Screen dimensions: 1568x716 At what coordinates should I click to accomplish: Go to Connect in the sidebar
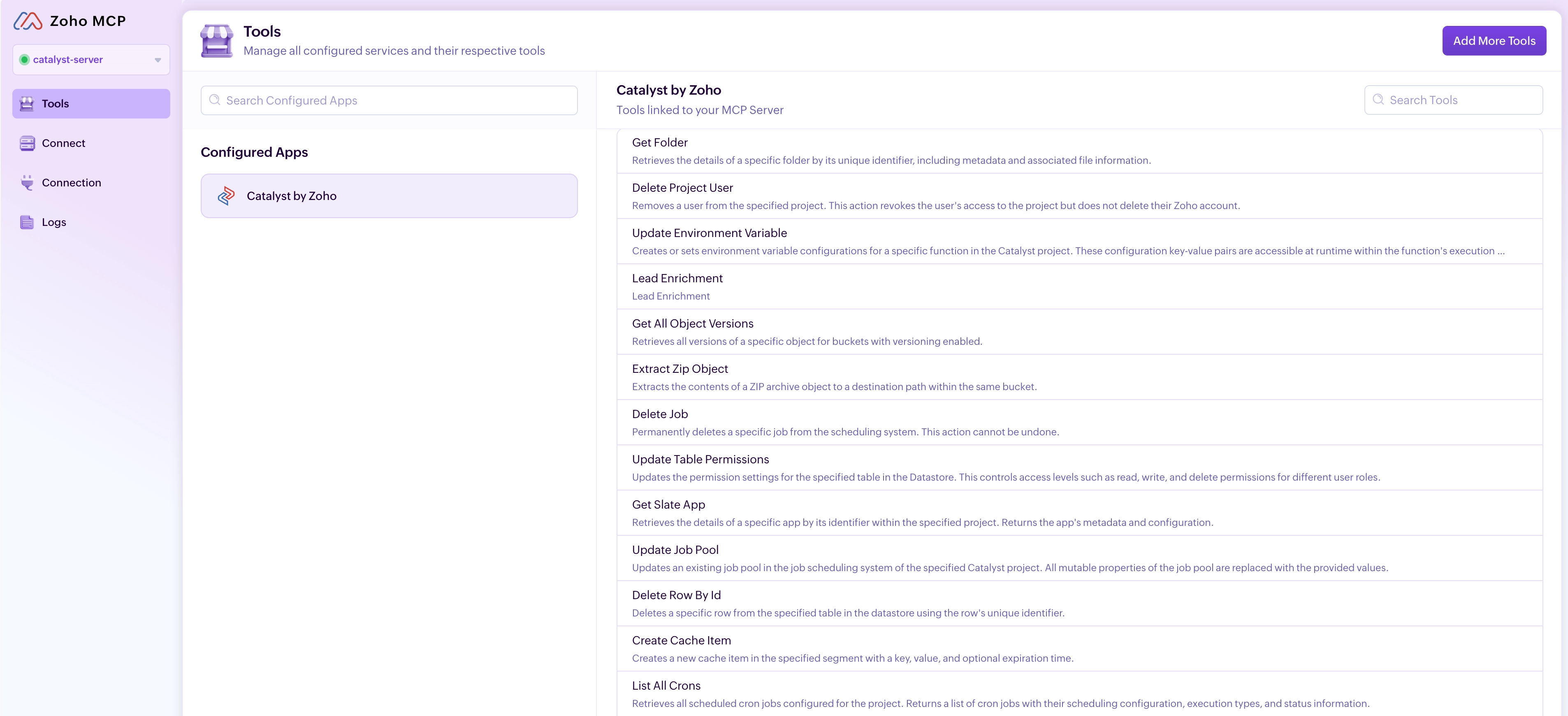91,144
